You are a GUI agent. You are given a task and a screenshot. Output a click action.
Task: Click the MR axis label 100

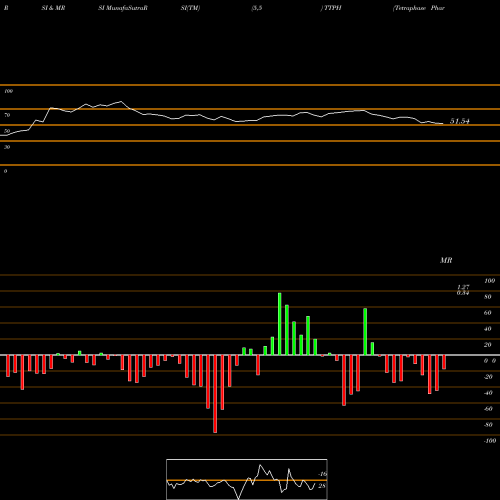pos(489,281)
